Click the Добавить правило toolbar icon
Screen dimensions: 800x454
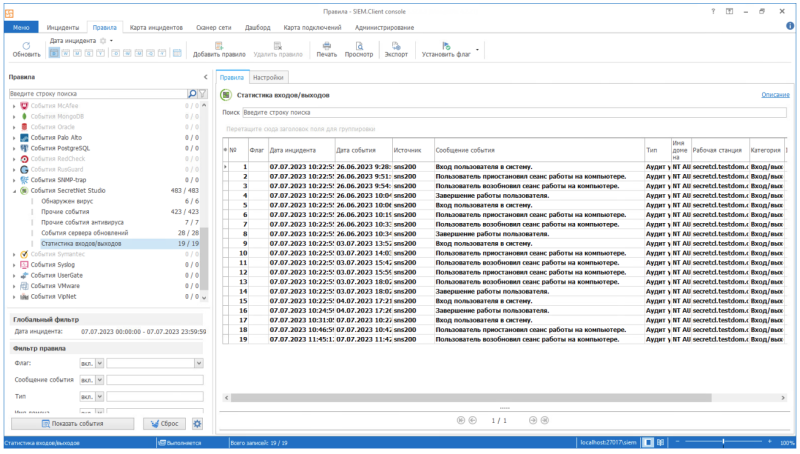(x=219, y=46)
